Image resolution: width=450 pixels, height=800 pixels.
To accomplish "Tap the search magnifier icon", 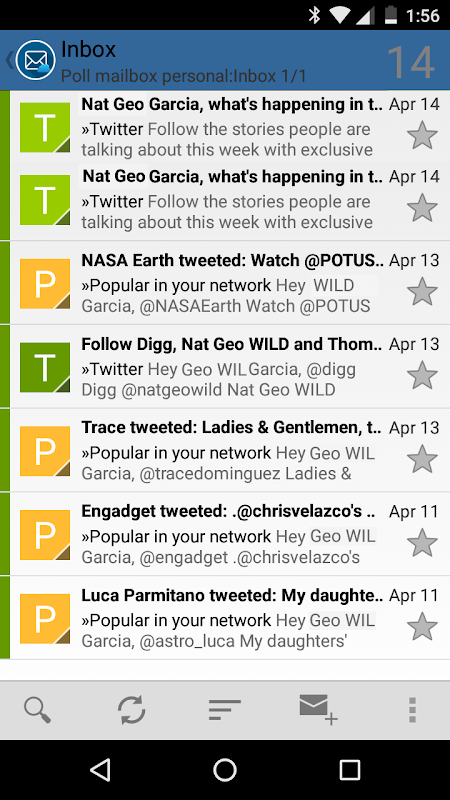I will (x=37, y=710).
